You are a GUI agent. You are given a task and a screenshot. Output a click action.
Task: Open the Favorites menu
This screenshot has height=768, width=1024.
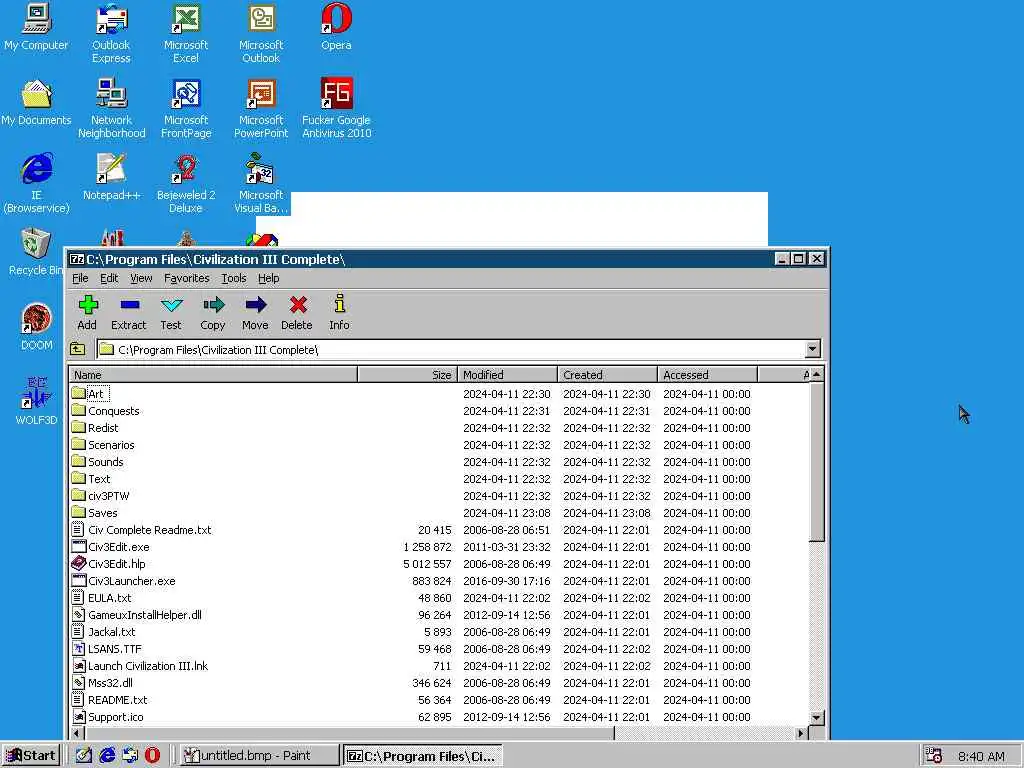187,278
